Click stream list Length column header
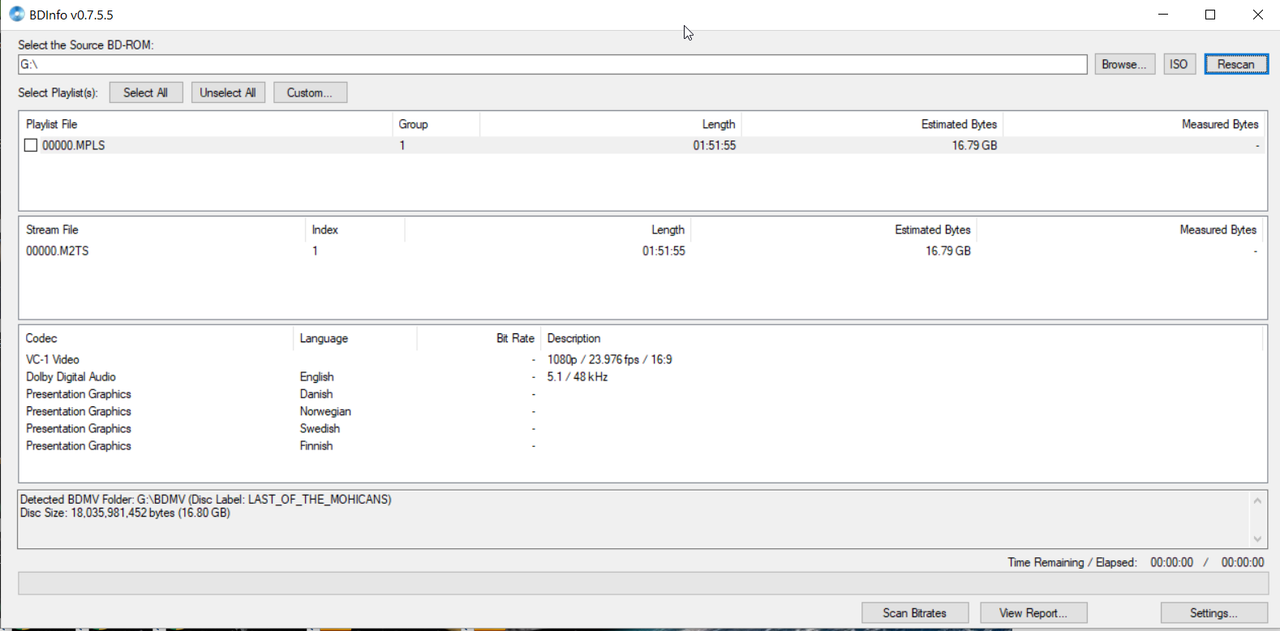This screenshot has height=631, width=1280. point(548,229)
